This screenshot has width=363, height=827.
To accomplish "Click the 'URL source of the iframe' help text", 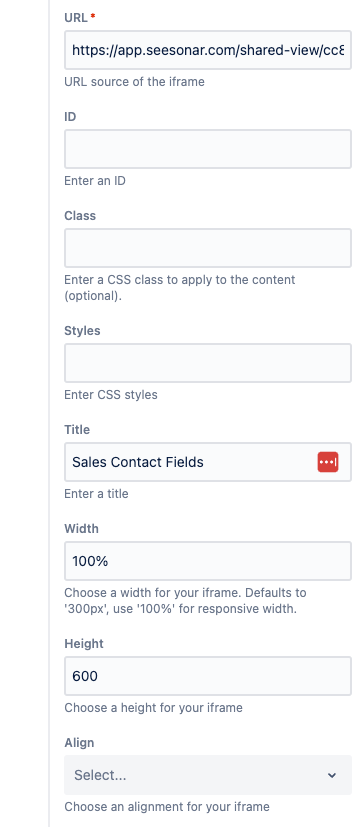I will (135, 82).
